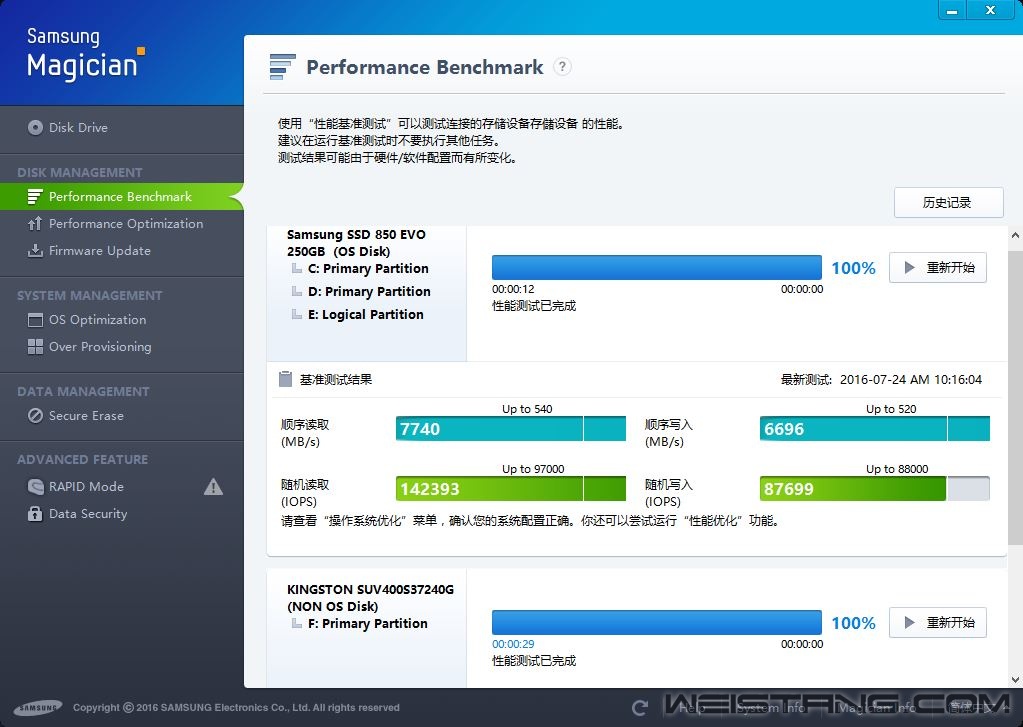1023x727 pixels.
Task: Click the Over Provisioning grid icon
Action: pyautogui.click(x=35, y=347)
